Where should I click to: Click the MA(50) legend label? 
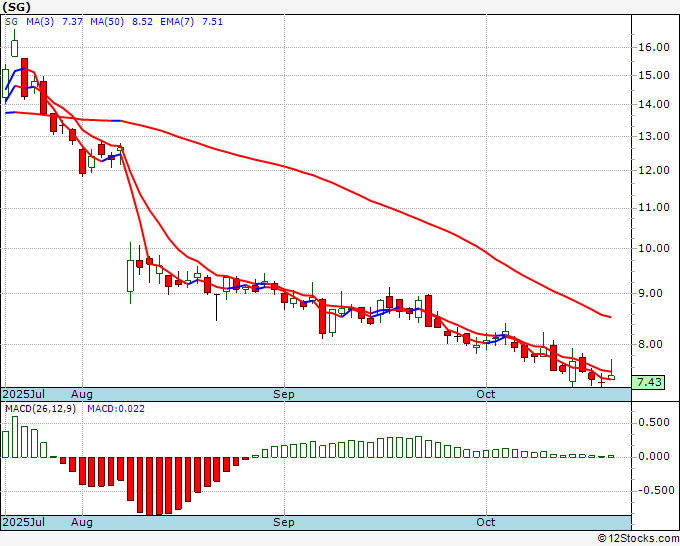[107, 22]
